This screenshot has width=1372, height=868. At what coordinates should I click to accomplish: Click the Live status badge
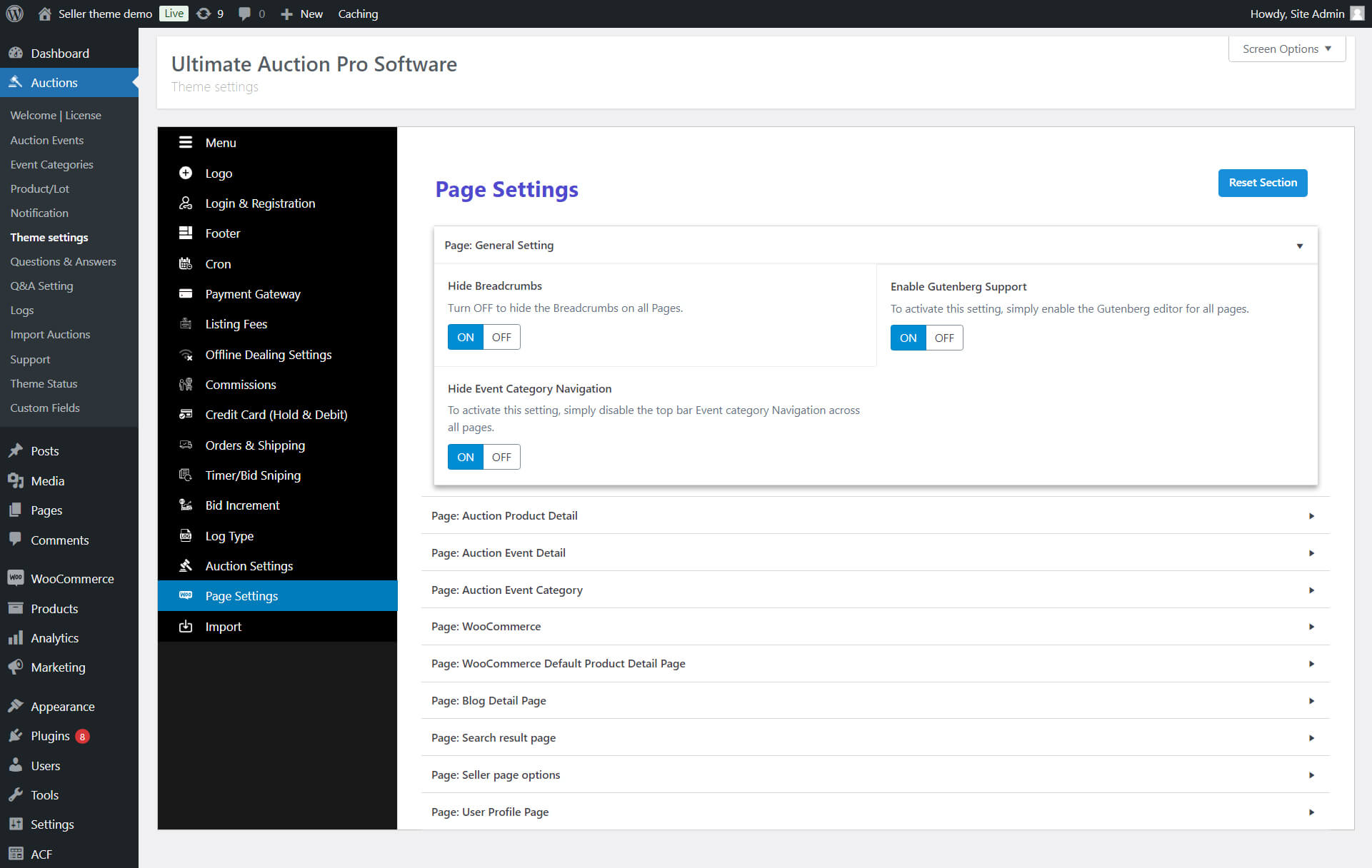(174, 14)
